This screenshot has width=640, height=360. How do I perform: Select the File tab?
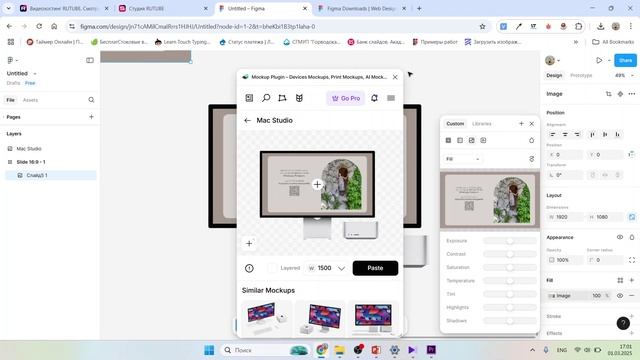[11, 100]
